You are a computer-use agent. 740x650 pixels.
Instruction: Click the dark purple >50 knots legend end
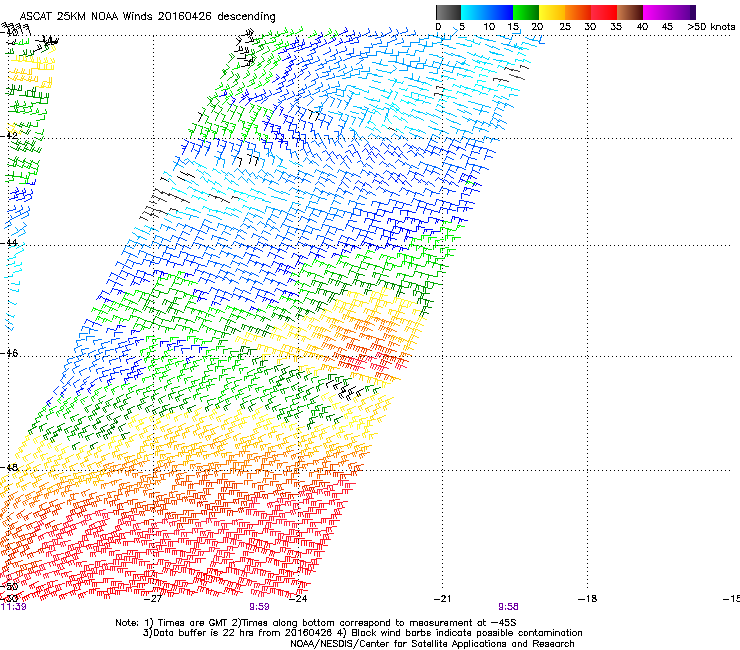click(693, 12)
